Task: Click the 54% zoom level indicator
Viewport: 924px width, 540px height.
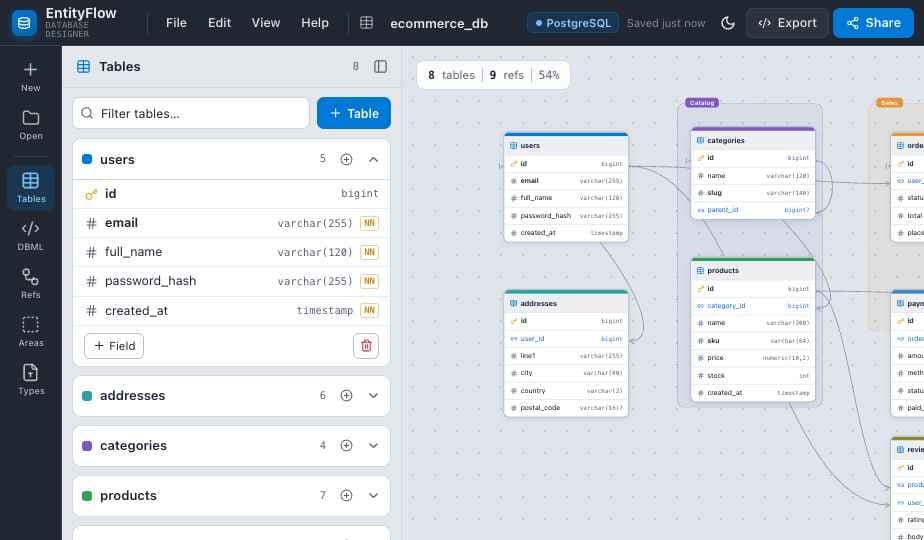Action: tap(549, 75)
